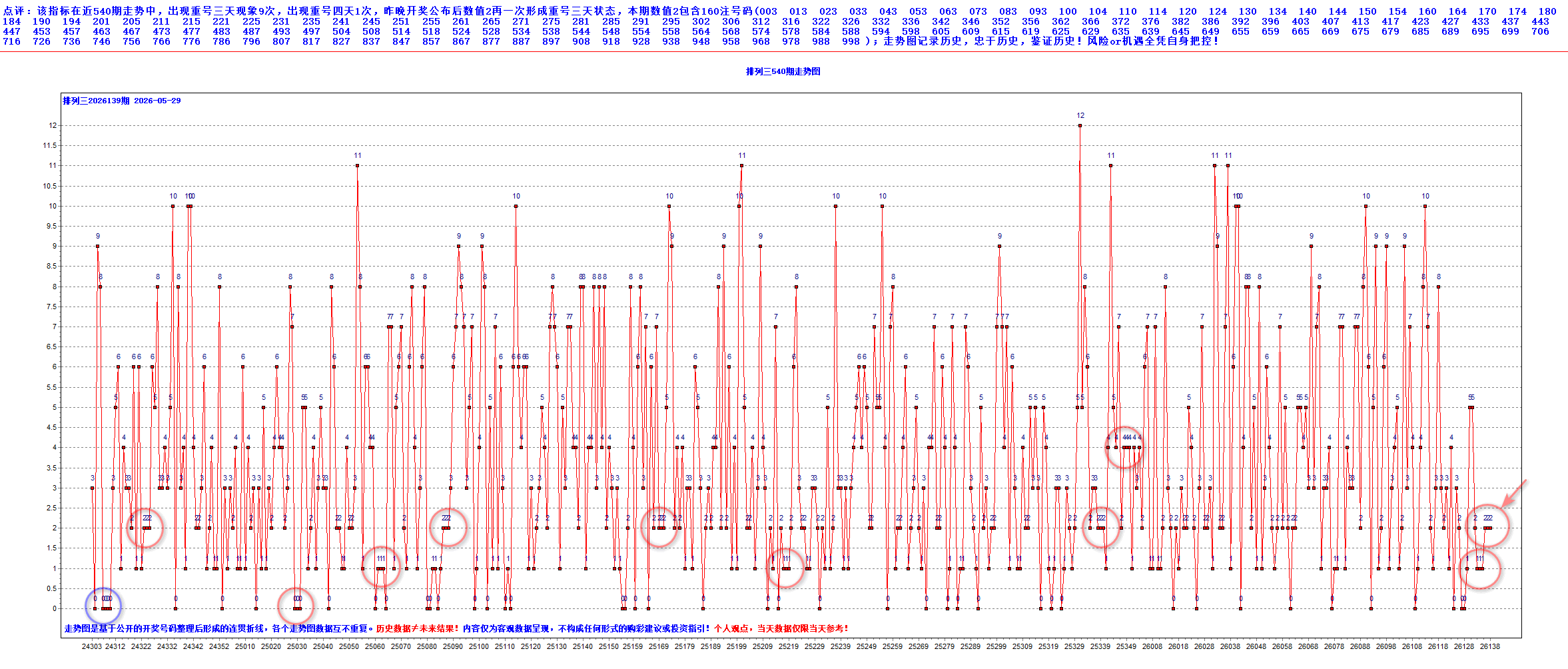Click the red circle around 000 near period 25030

295,606
